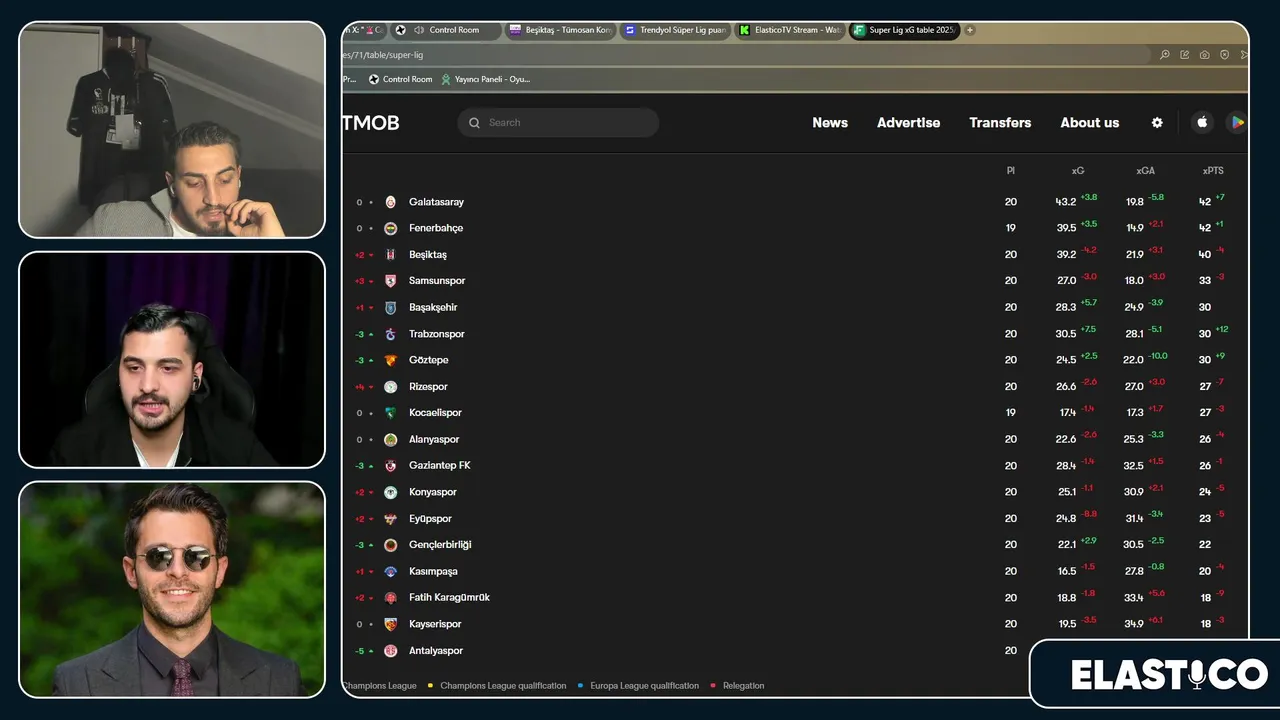Open the About us page

click(x=1090, y=123)
